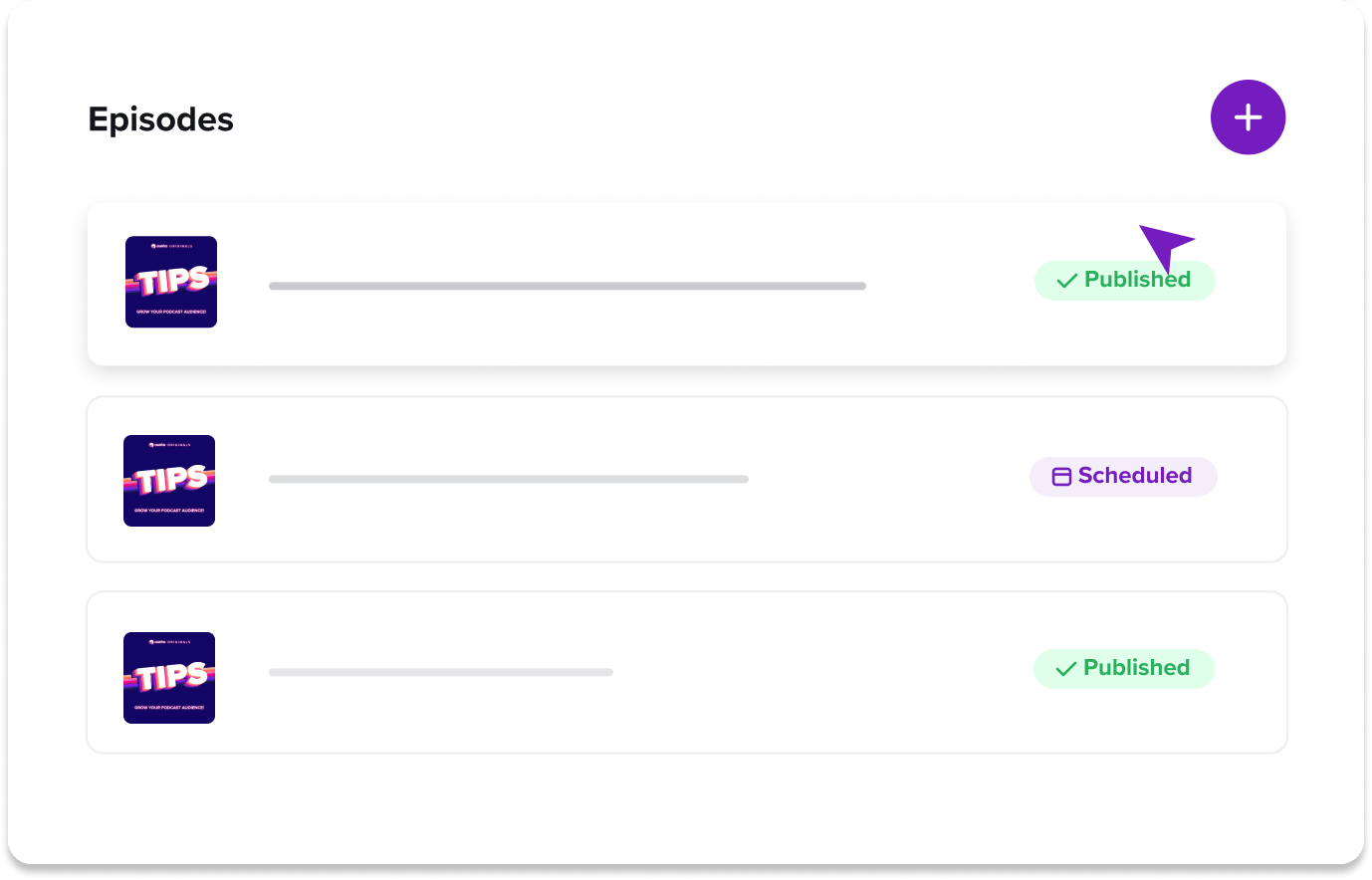
Task: Click the middle episode's title placeholder bar
Action: point(508,479)
